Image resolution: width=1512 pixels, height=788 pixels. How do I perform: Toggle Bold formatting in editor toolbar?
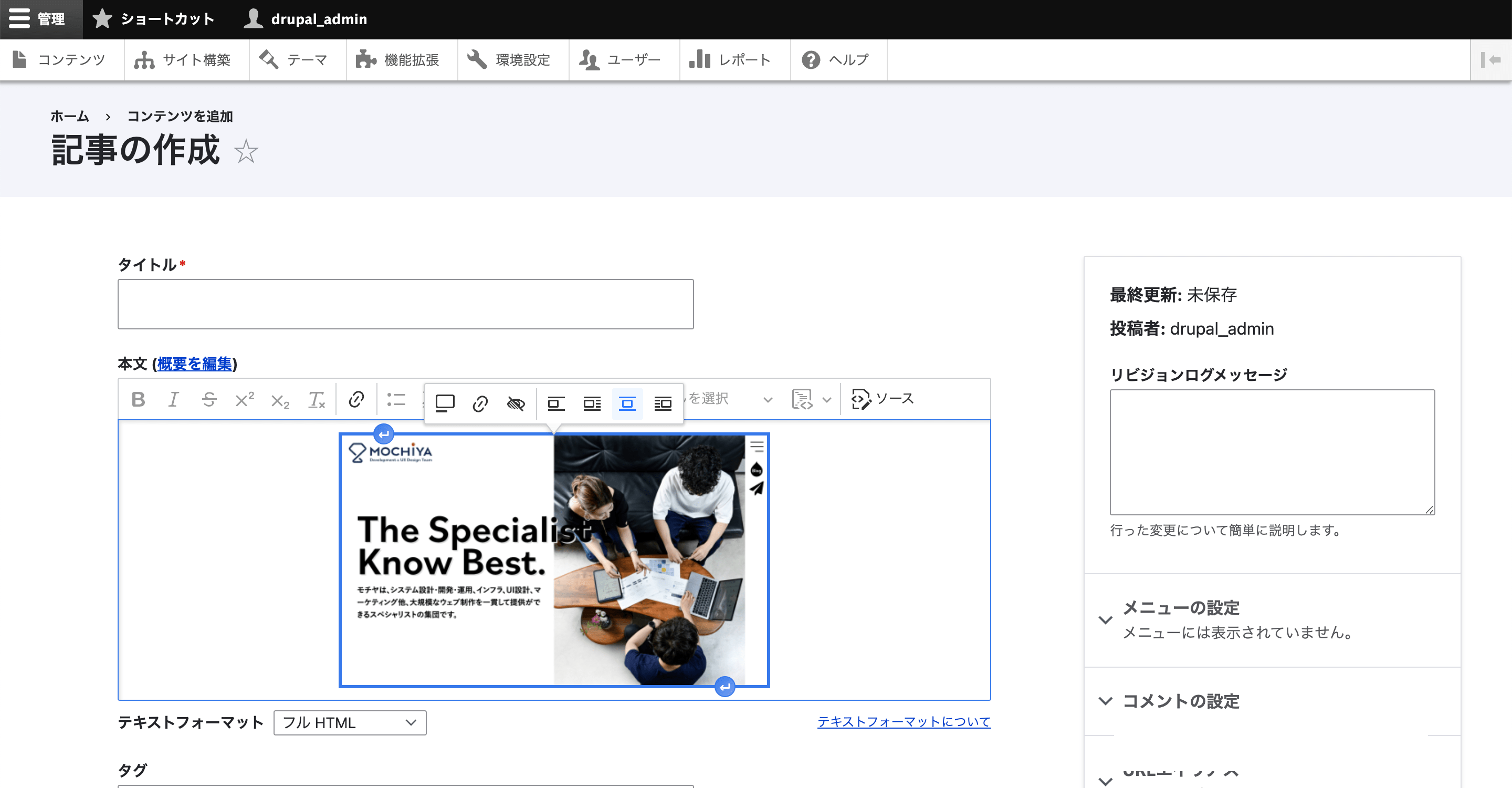(x=138, y=399)
